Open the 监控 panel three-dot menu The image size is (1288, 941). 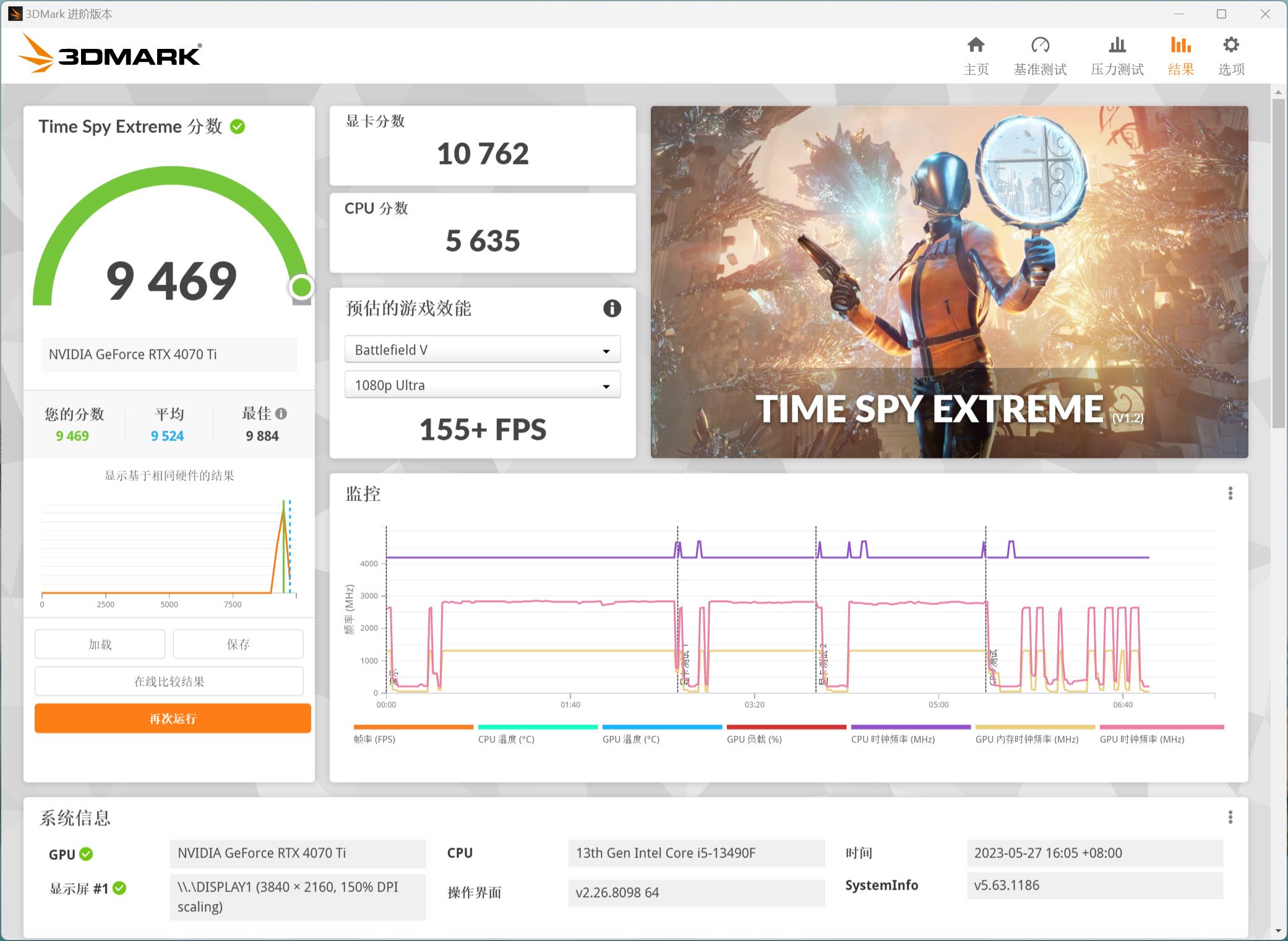pyautogui.click(x=1230, y=493)
